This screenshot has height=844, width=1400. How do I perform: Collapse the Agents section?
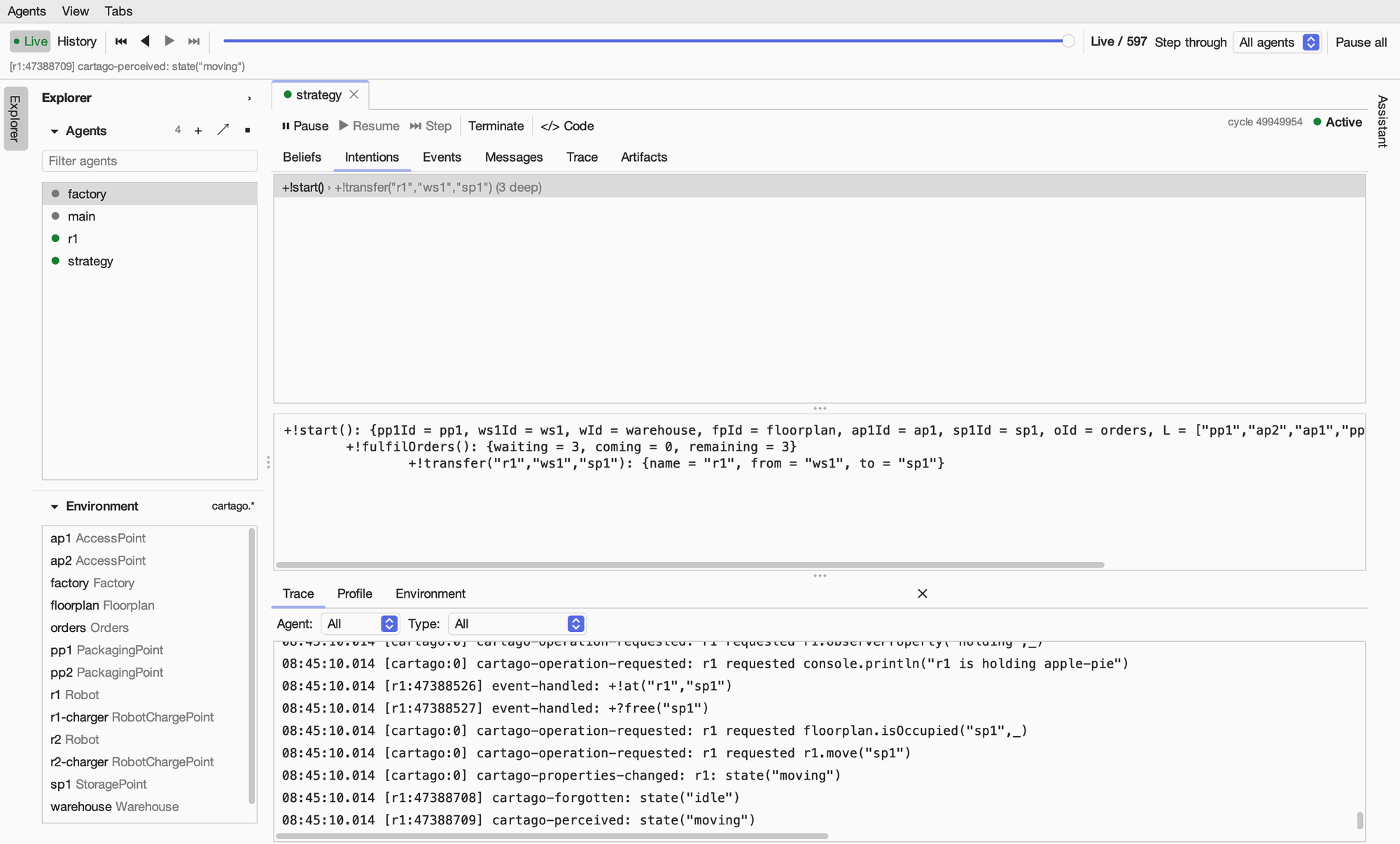pos(55,132)
